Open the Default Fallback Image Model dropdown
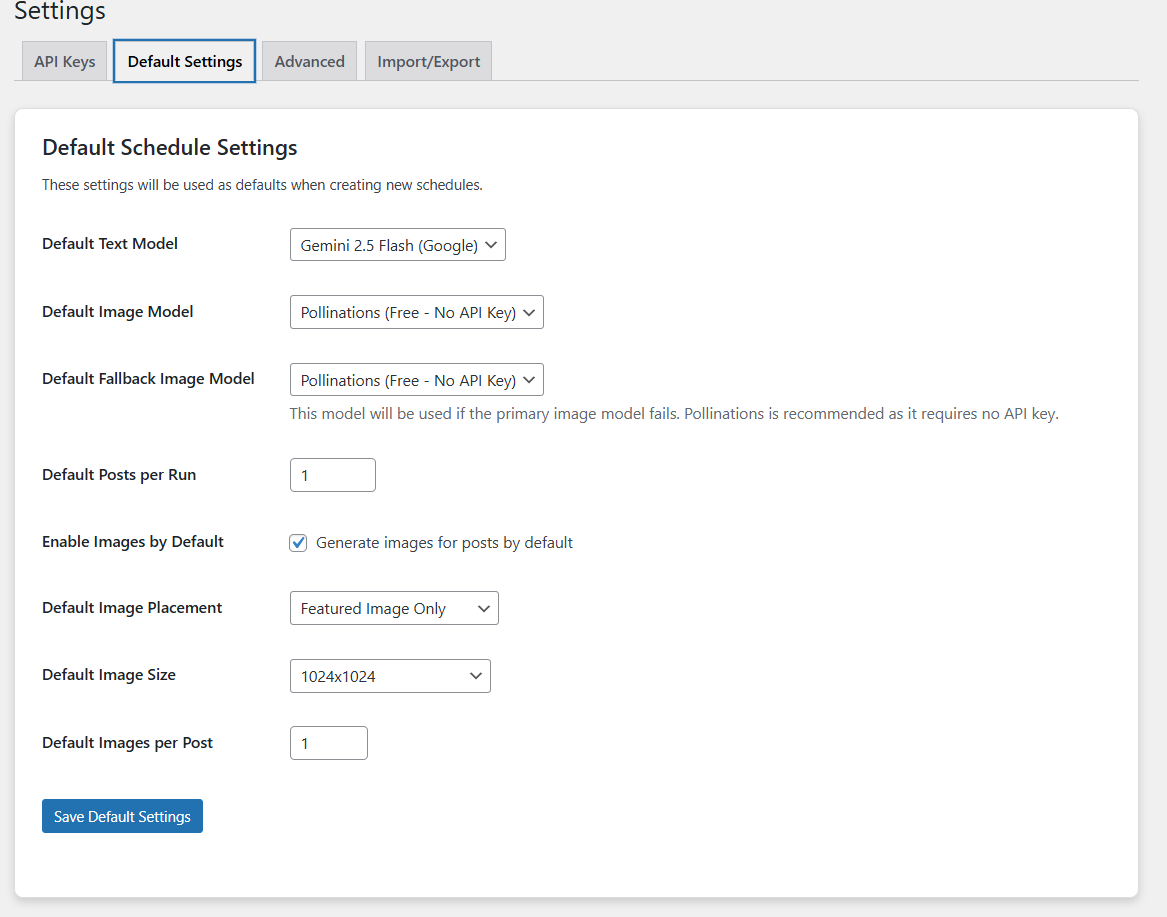 pyautogui.click(x=416, y=380)
